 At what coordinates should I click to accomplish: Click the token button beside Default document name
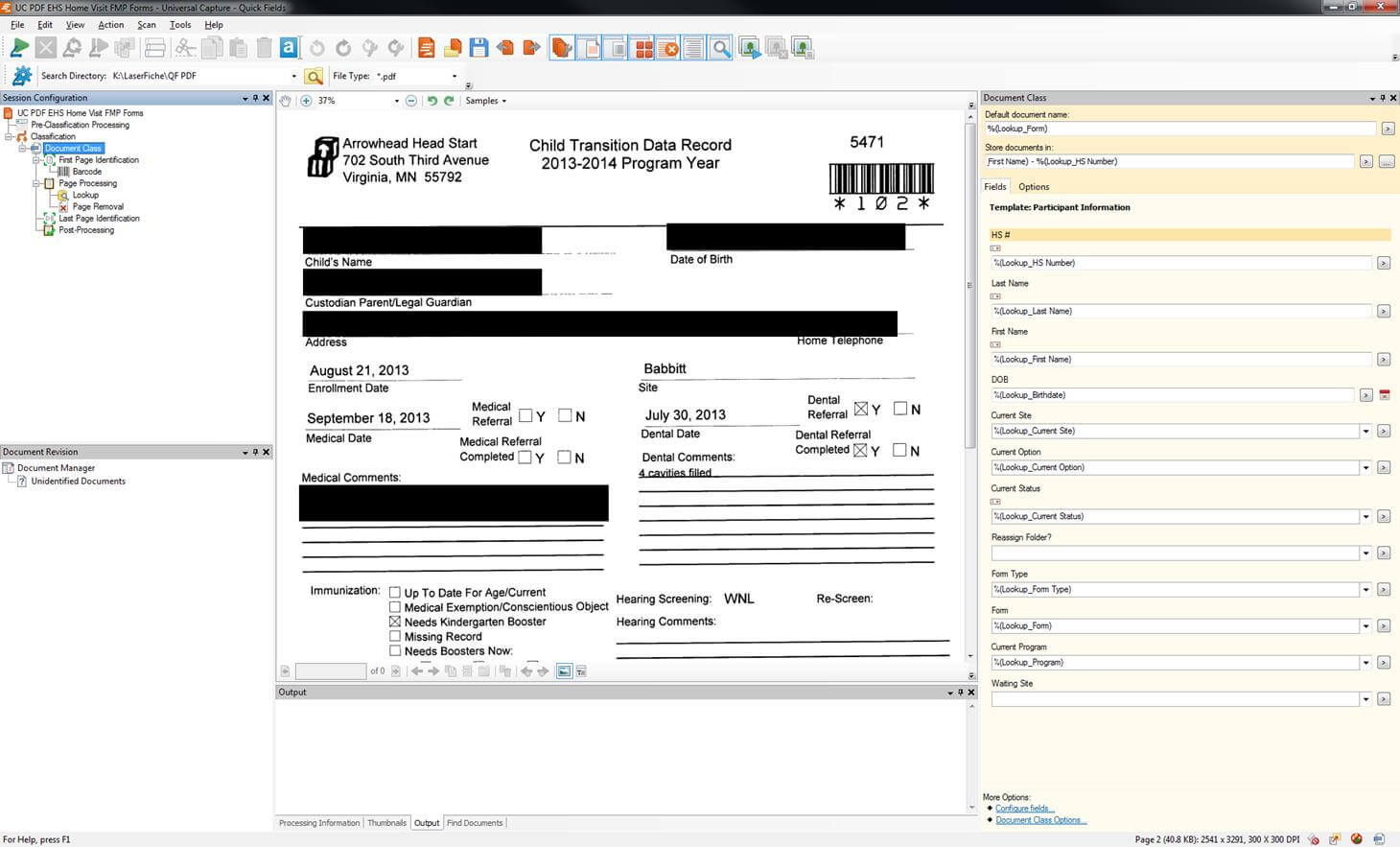[1387, 129]
